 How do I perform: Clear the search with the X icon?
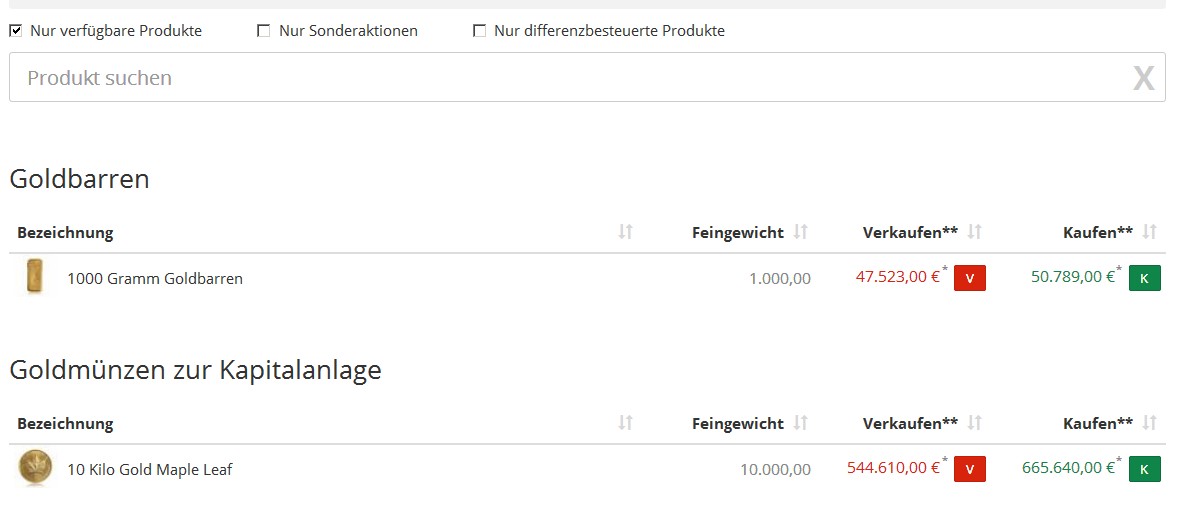tap(1143, 78)
